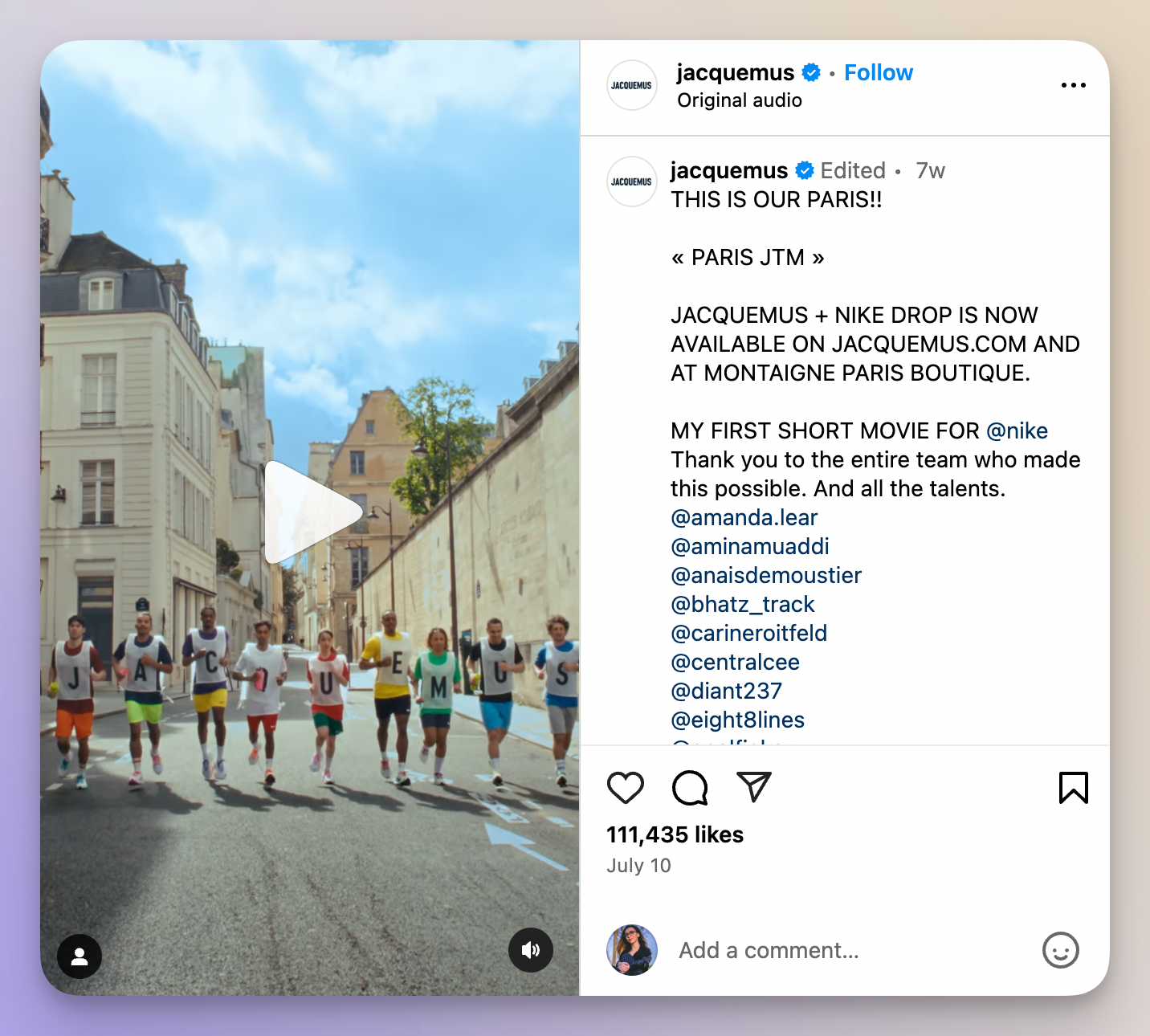Image resolution: width=1150 pixels, height=1036 pixels.
Task: Open the @centralcee mention
Action: [736, 662]
